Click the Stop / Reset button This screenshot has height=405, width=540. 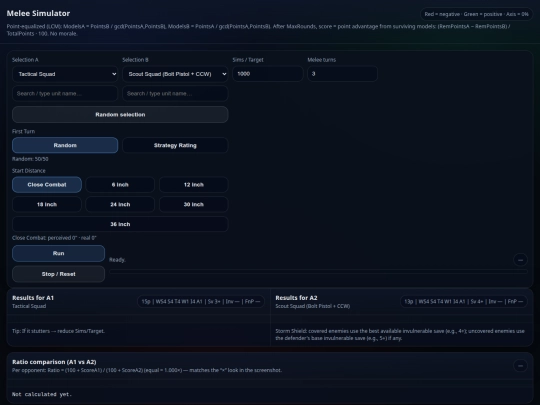59,274
